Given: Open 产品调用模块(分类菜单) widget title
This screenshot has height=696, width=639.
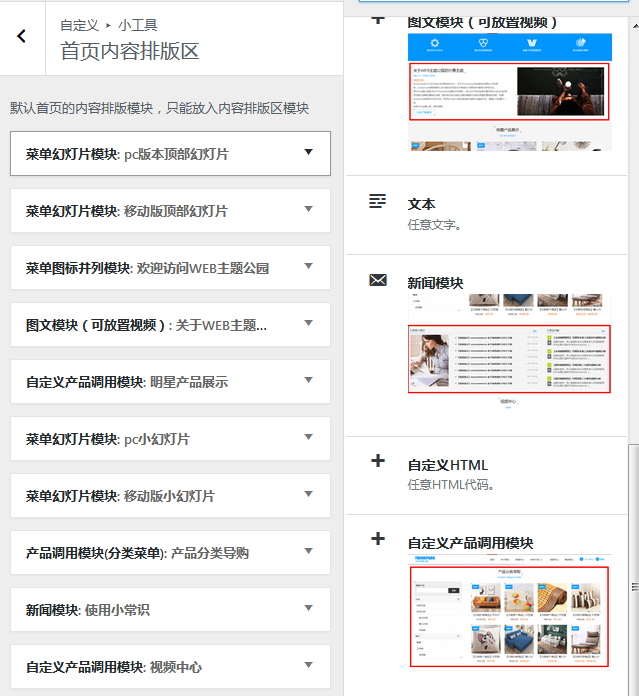Looking at the screenshot, I should tap(137, 553).
